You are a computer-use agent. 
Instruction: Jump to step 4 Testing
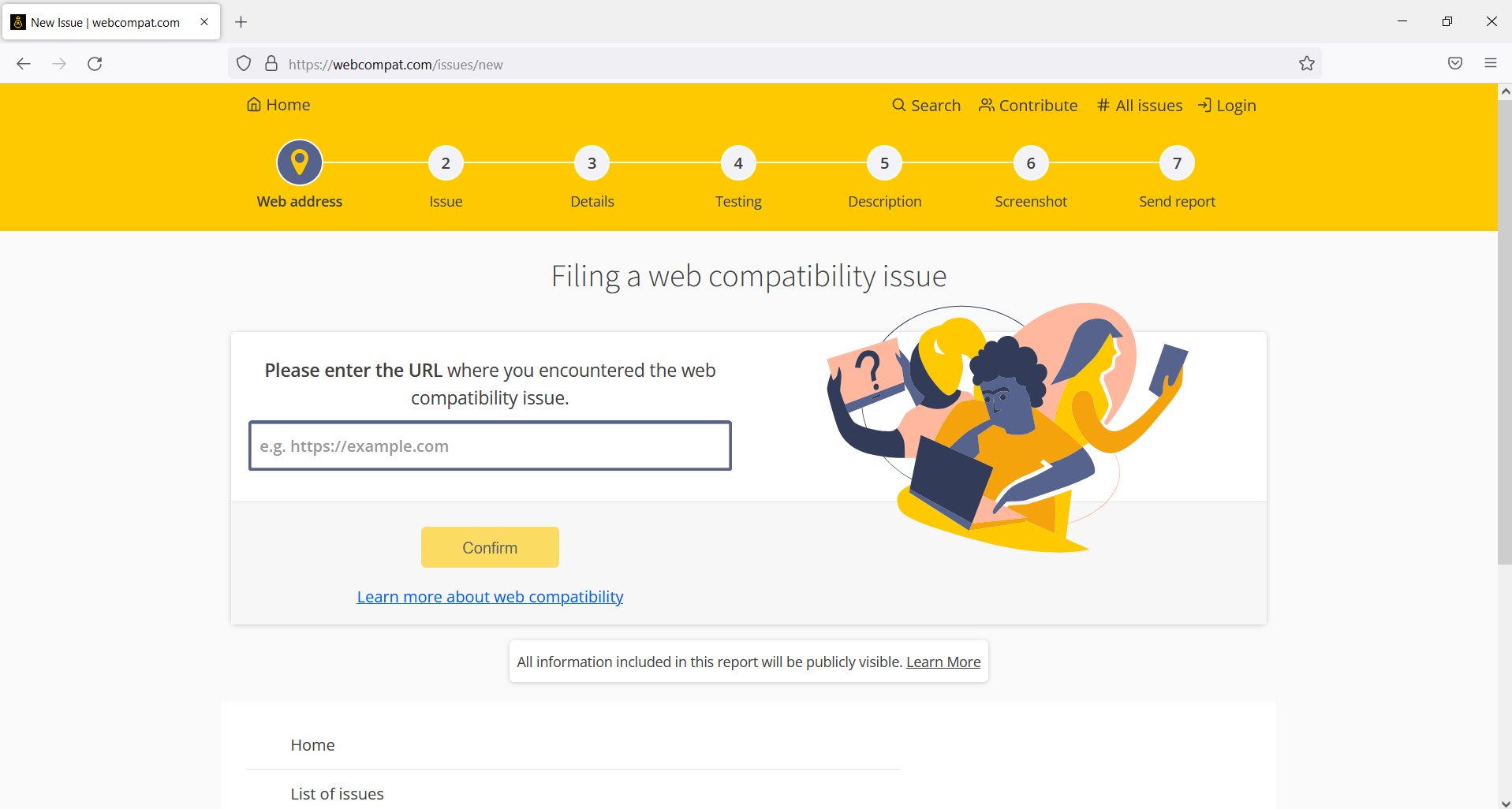pos(738,163)
